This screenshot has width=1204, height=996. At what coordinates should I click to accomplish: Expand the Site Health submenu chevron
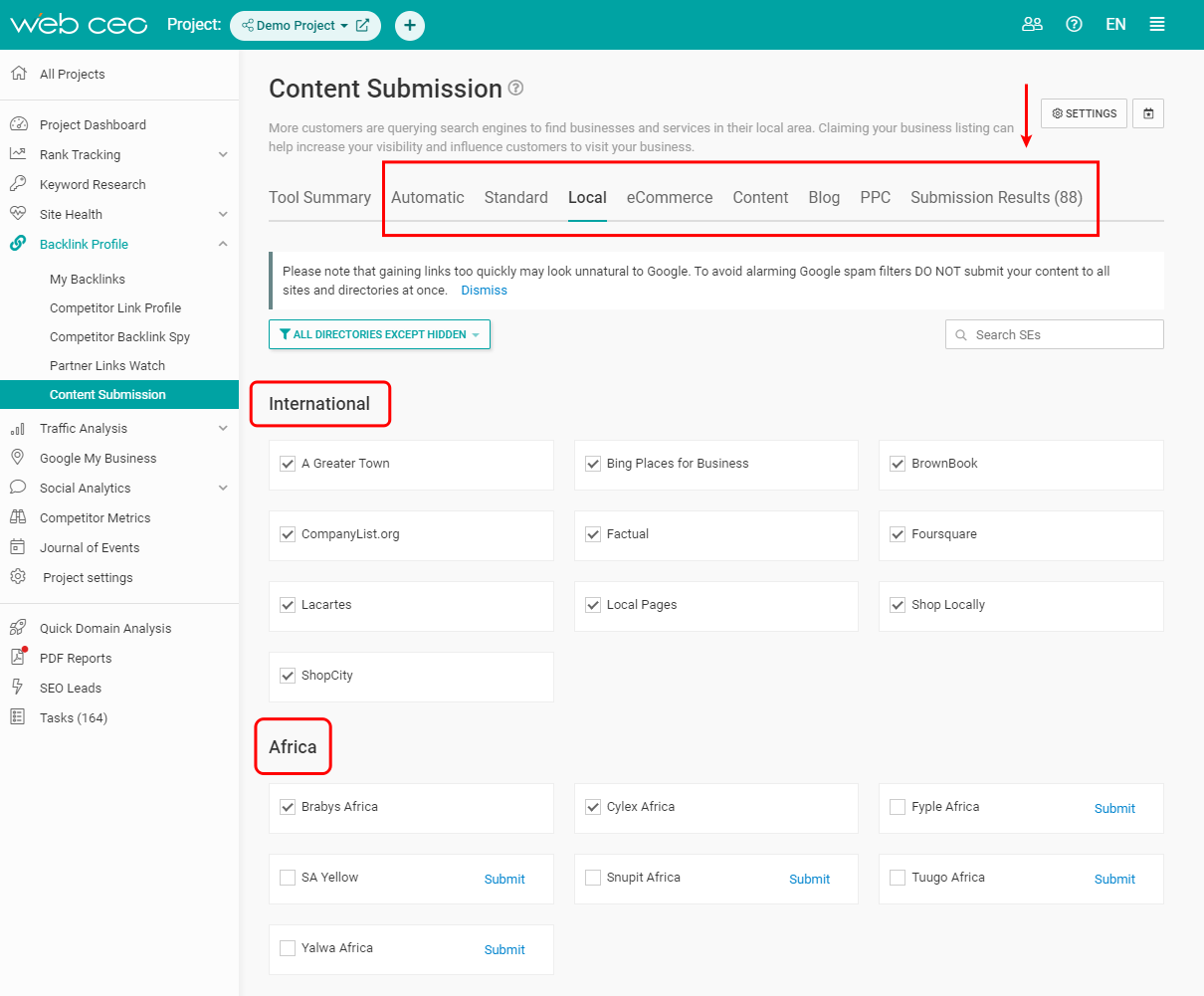(223, 214)
